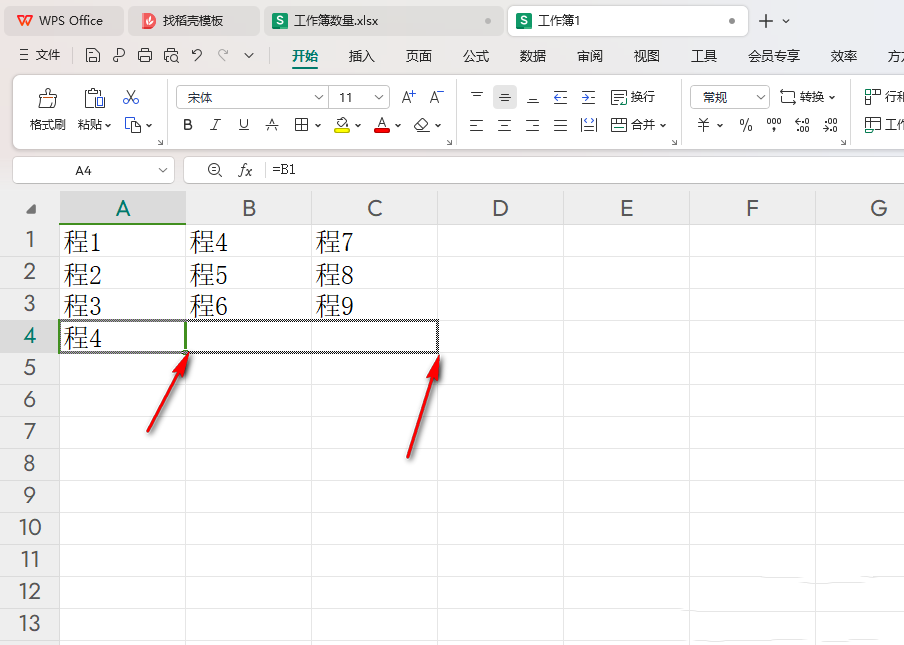Open Name Box dropdown arrow
The image size is (904, 645).
click(x=163, y=170)
